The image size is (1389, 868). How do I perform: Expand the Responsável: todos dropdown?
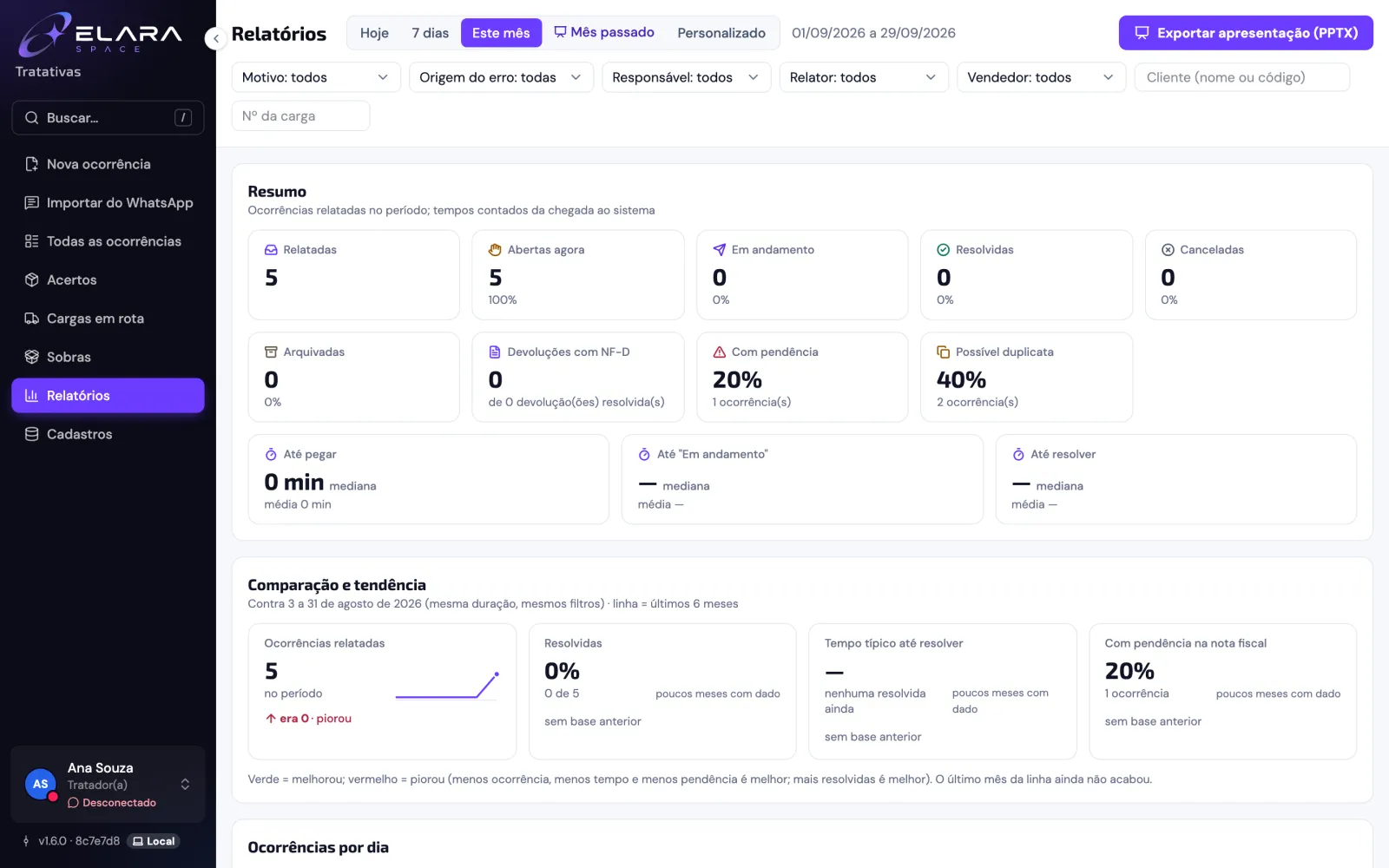[686, 77]
